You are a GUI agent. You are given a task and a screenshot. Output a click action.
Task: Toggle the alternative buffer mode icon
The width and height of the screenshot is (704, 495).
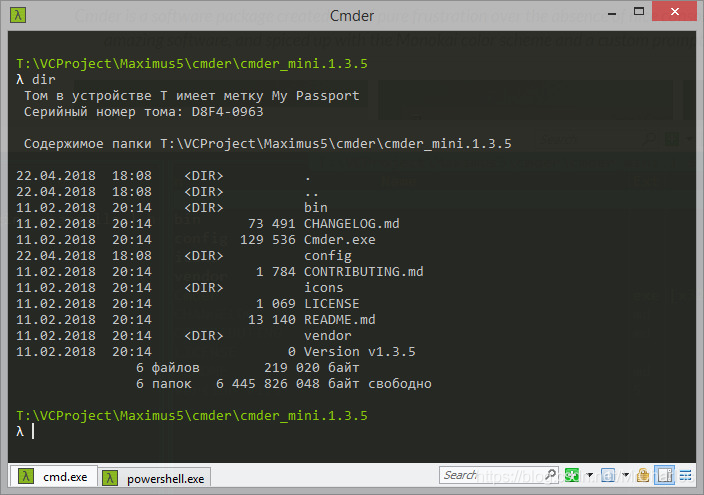pyautogui.click(x=664, y=475)
